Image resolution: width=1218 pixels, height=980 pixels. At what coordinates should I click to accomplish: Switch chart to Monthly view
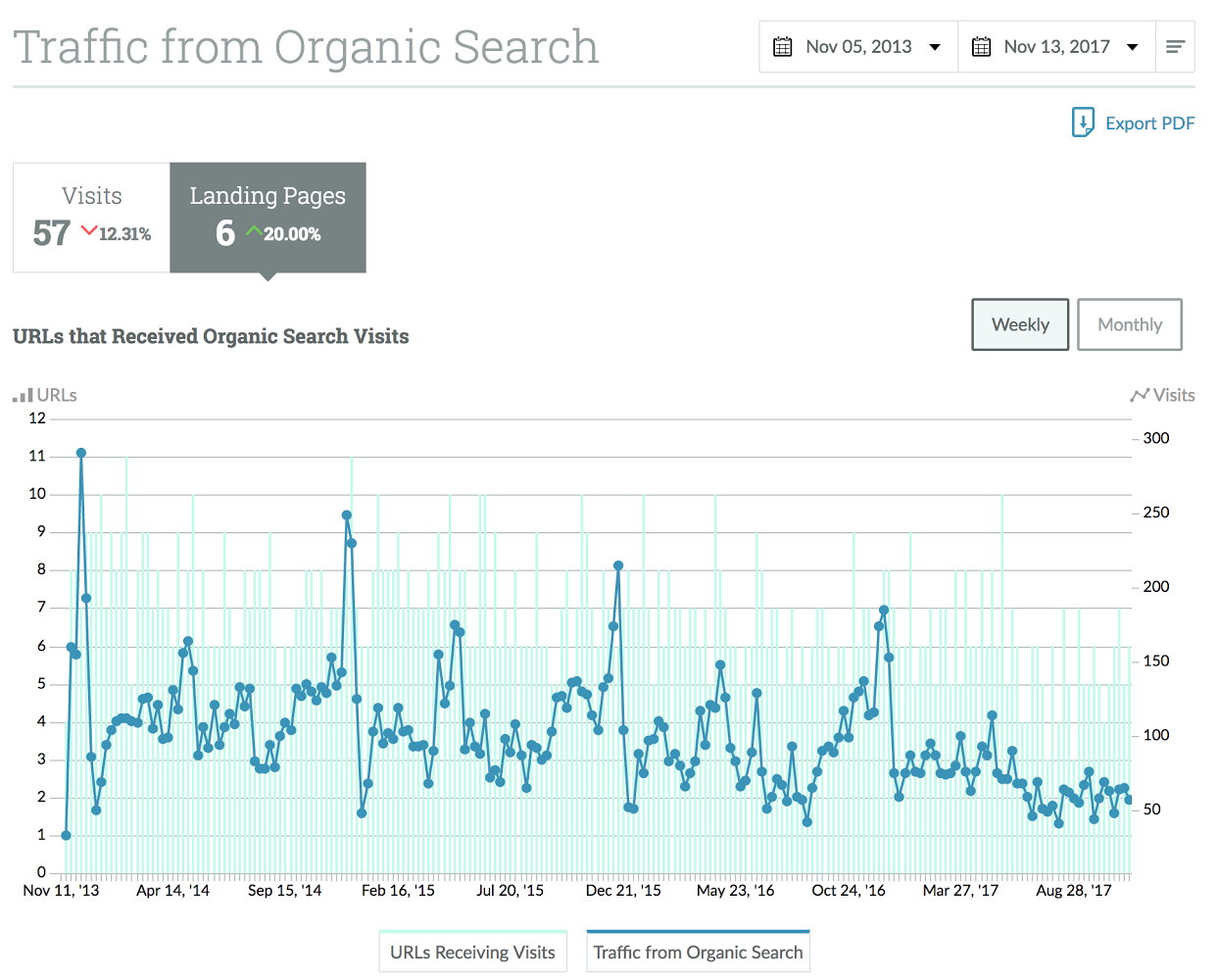[1130, 324]
